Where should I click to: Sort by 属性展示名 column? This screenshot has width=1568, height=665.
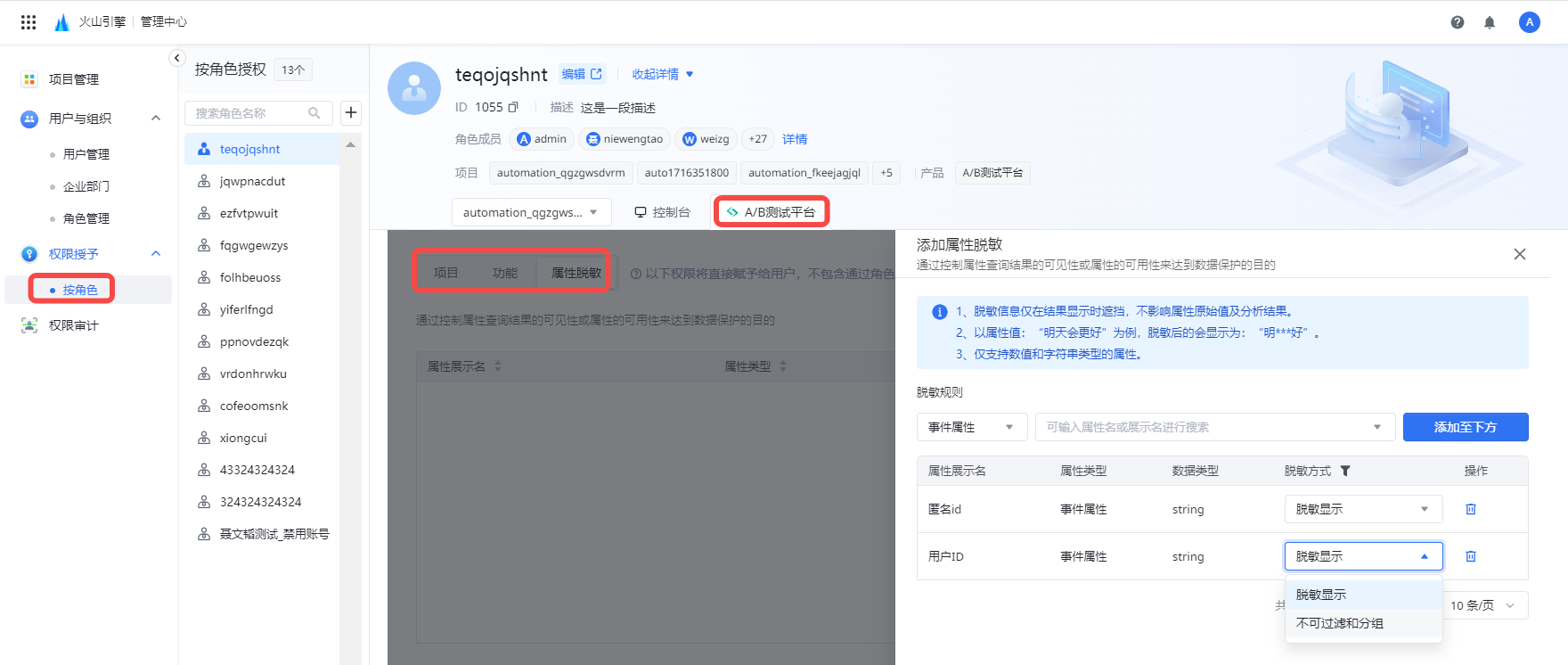(x=498, y=366)
